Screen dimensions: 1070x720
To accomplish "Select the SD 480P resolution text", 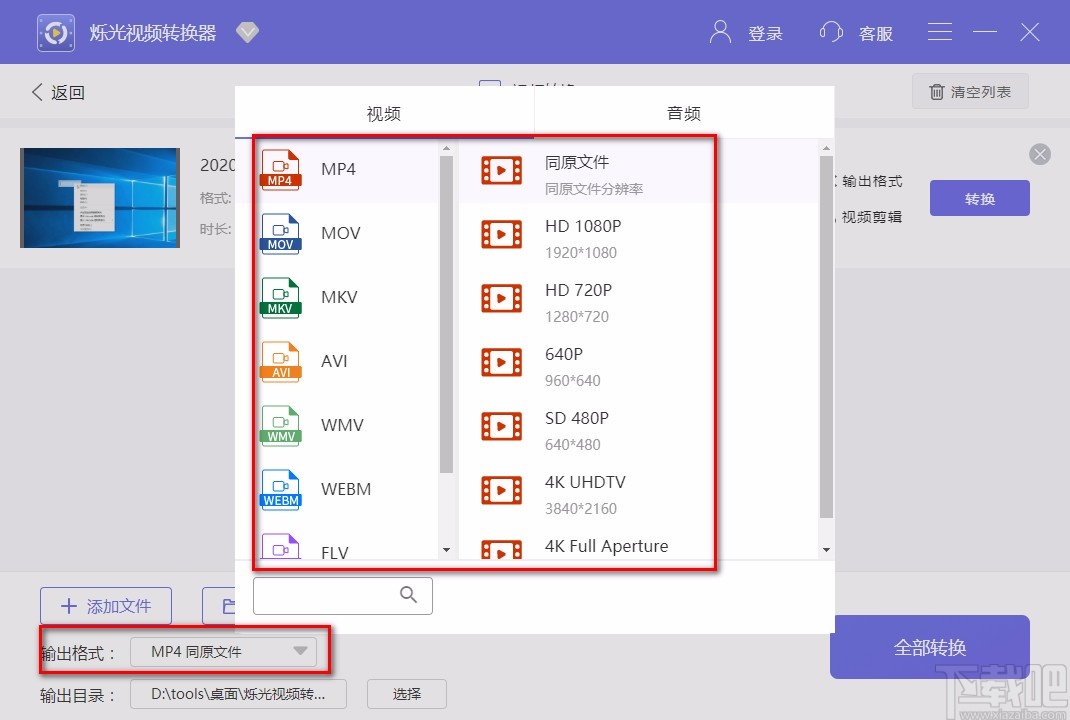I will 577,418.
